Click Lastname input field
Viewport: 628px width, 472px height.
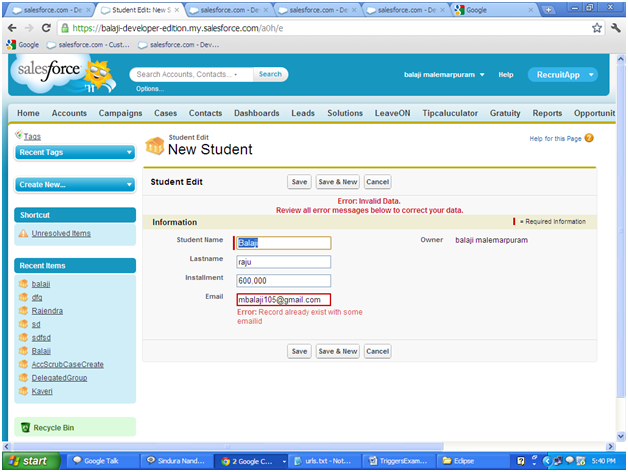[x=284, y=262]
